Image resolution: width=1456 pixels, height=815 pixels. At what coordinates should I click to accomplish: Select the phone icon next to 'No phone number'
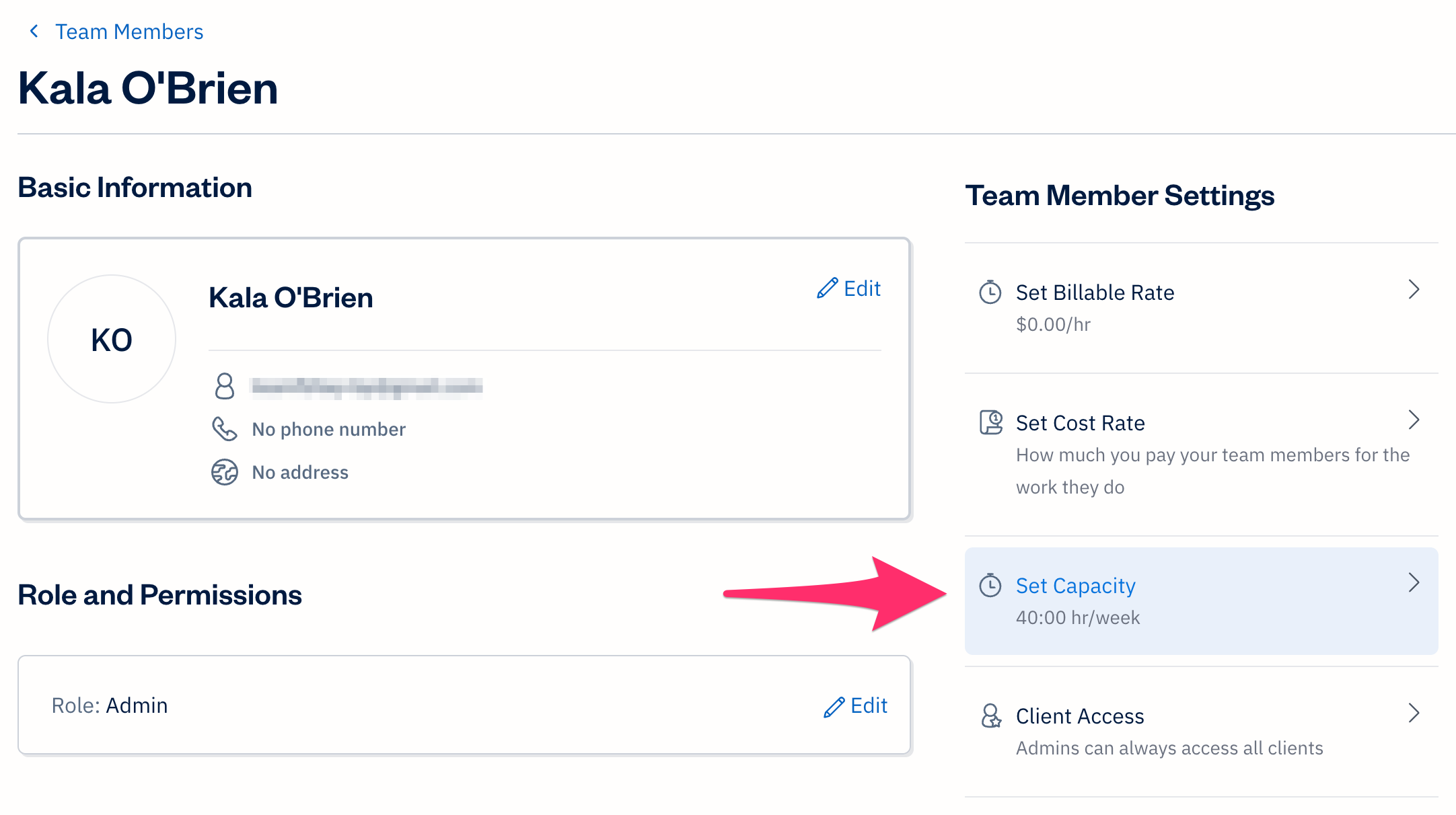(x=225, y=428)
